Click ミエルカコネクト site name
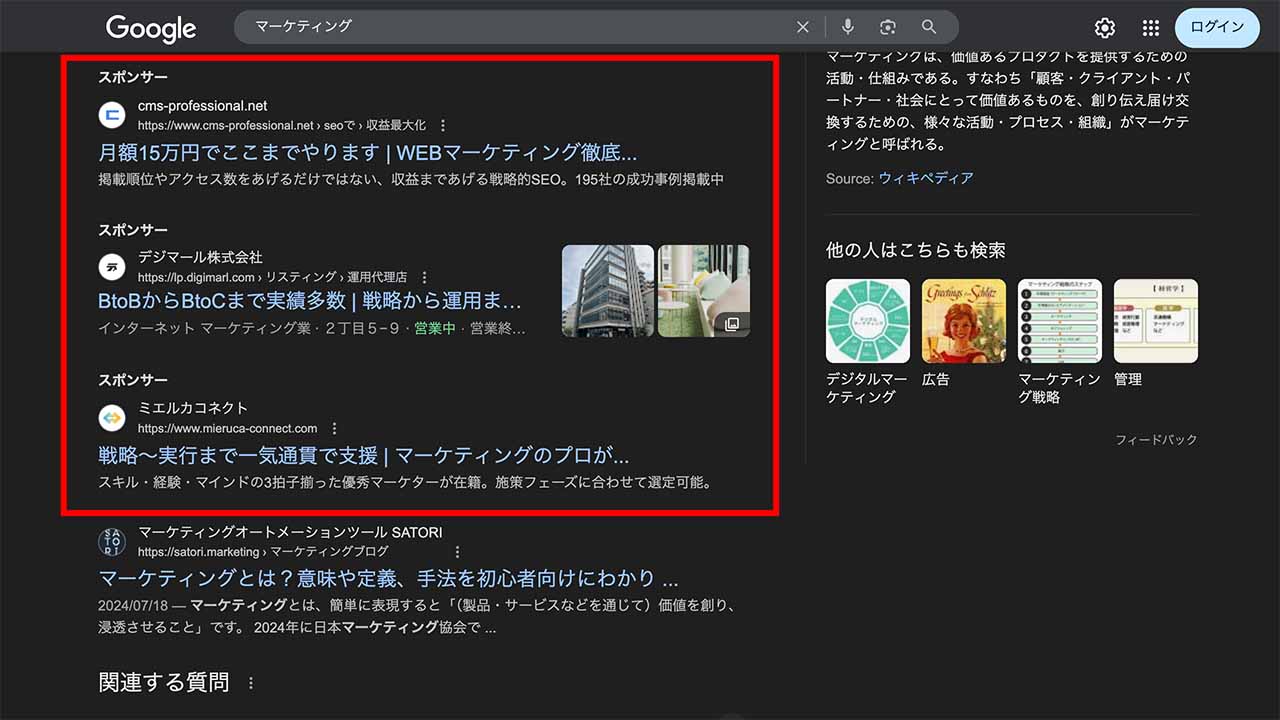 [193, 408]
